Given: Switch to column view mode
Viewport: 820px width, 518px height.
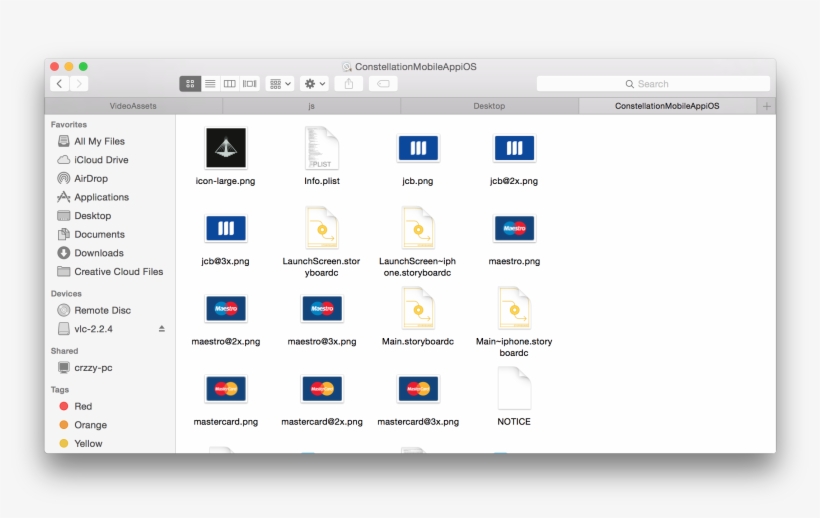Looking at the screenshot, I should [230, 84].
